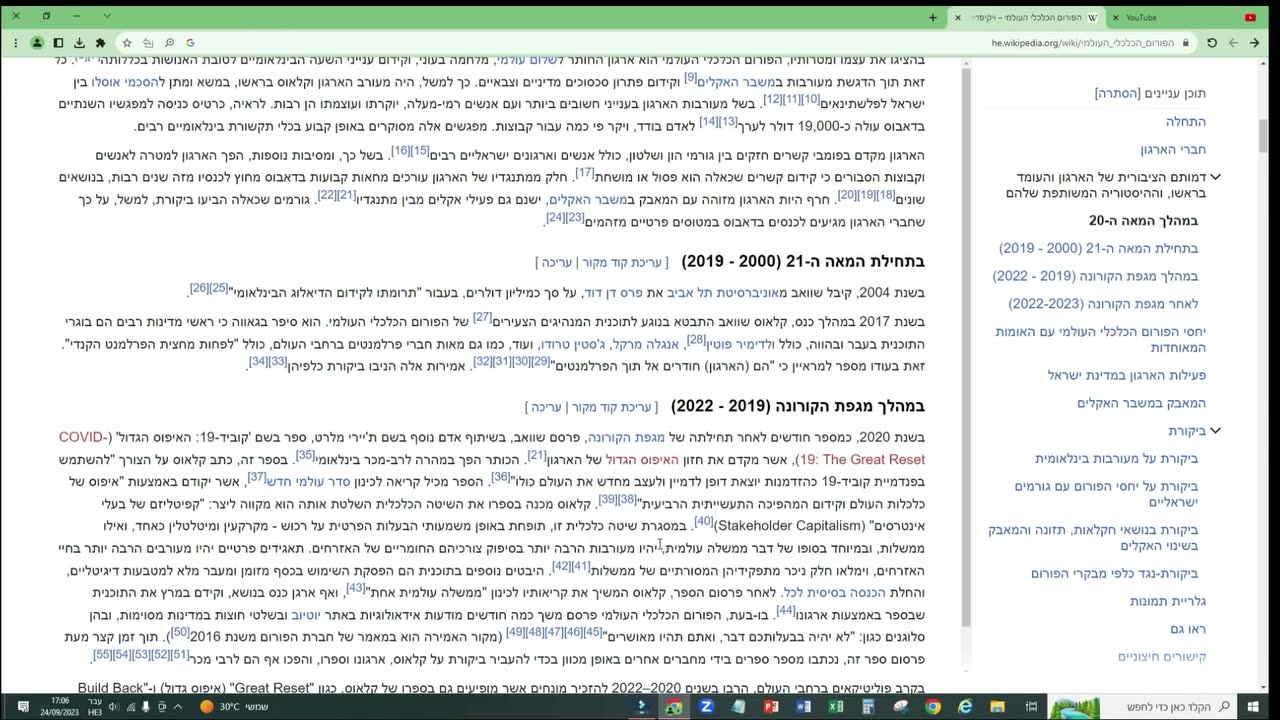The width and height of the screenshot is (1280, 720).
Task: Open File Explorer from the taskbar
Action: (997, 707)
